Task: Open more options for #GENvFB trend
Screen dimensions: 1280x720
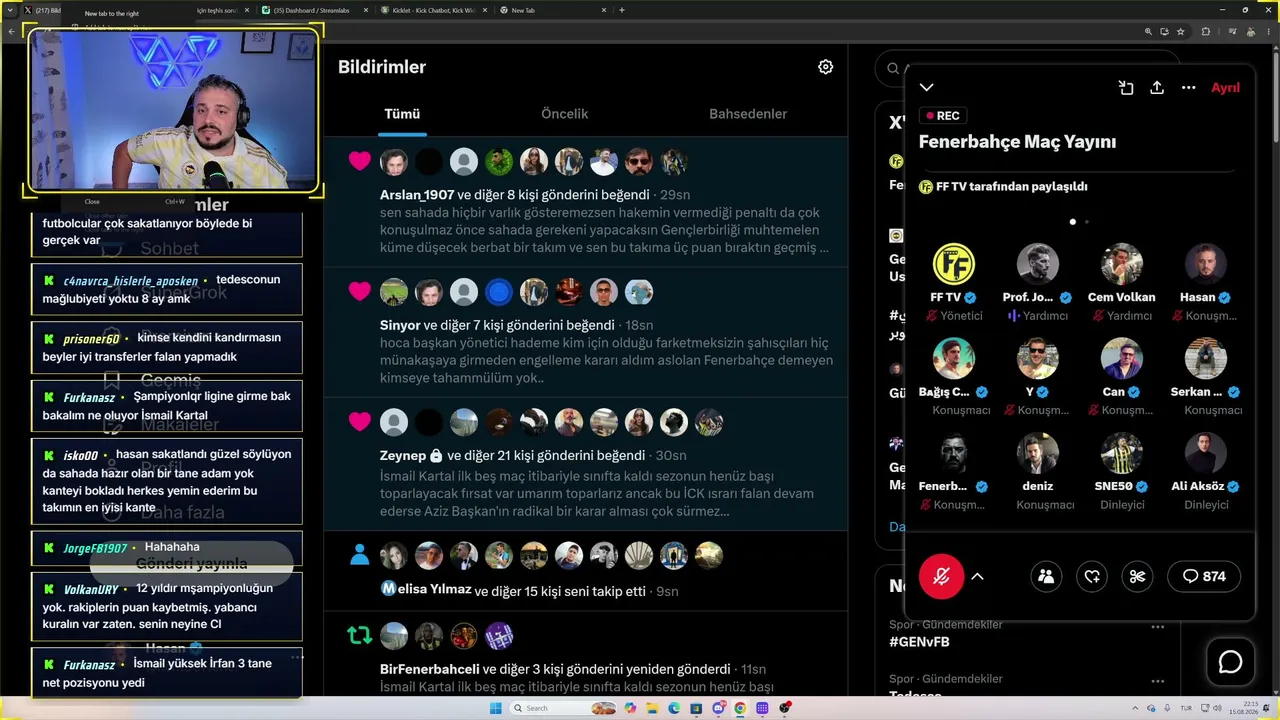Action: pyautogui.click(x=1157, y=627)
